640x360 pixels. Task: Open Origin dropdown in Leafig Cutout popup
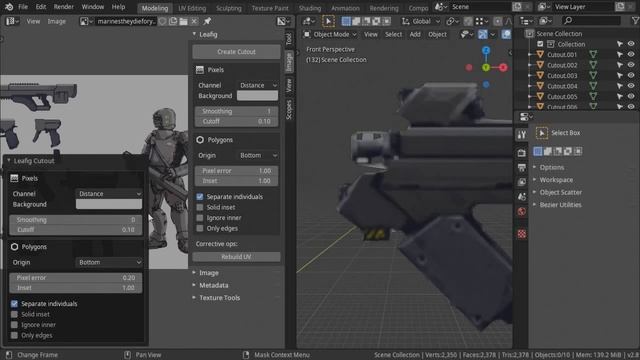(109, 262)
